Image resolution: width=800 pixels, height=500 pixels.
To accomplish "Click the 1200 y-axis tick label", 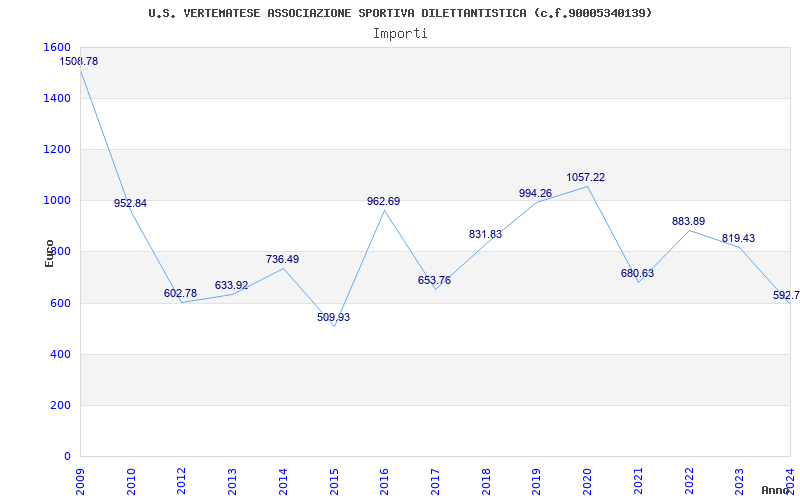I will 58,149.
